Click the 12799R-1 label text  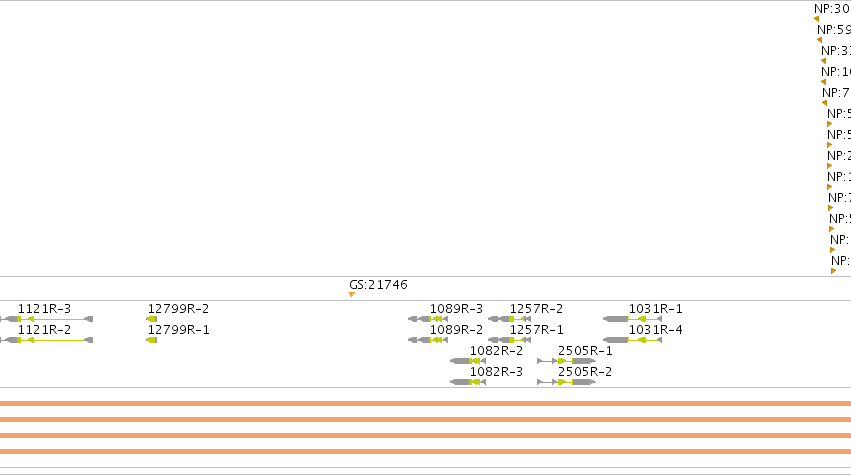click(x=179, y=330)
